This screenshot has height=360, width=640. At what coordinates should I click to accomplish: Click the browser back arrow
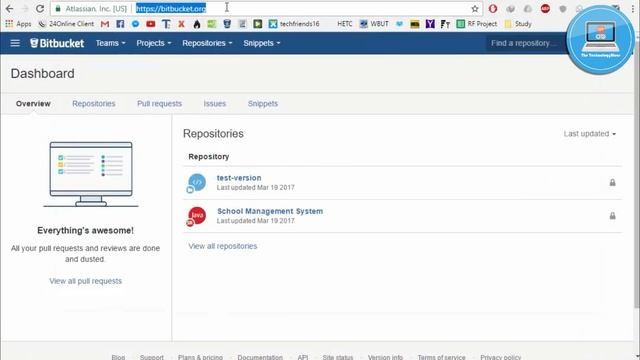pyautogui.click(x=9, y=9)
